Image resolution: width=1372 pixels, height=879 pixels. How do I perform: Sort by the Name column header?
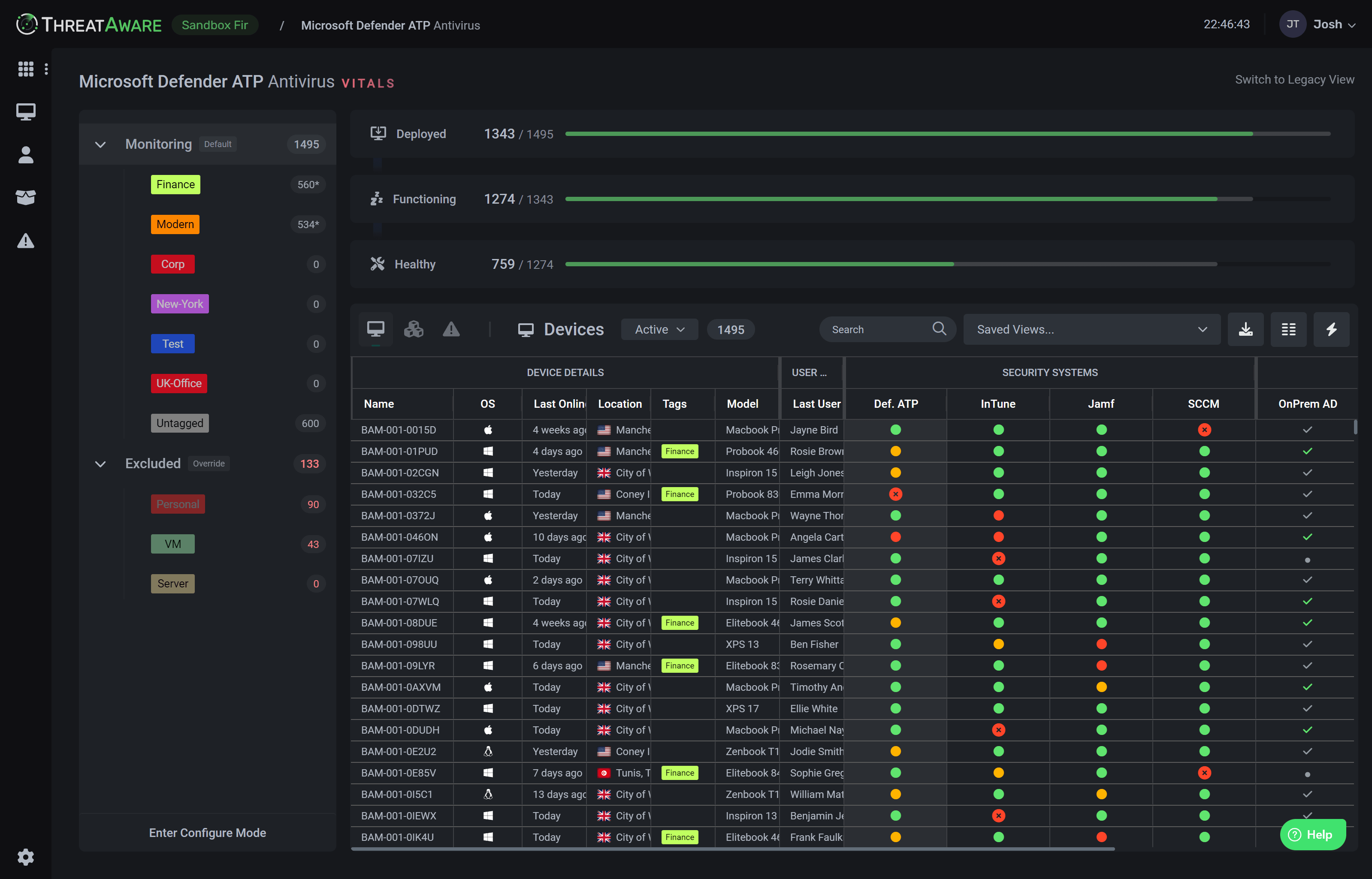pyautogui.click(x=379, y=403)
